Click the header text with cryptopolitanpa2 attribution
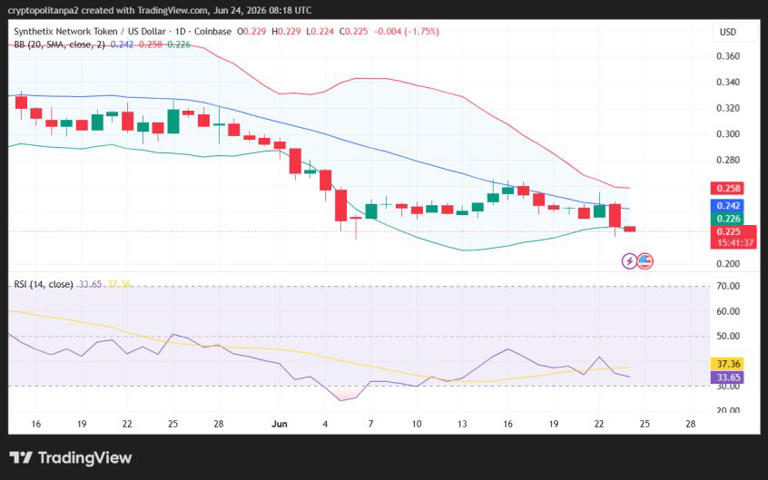768x480 pixels. (160, 10)
